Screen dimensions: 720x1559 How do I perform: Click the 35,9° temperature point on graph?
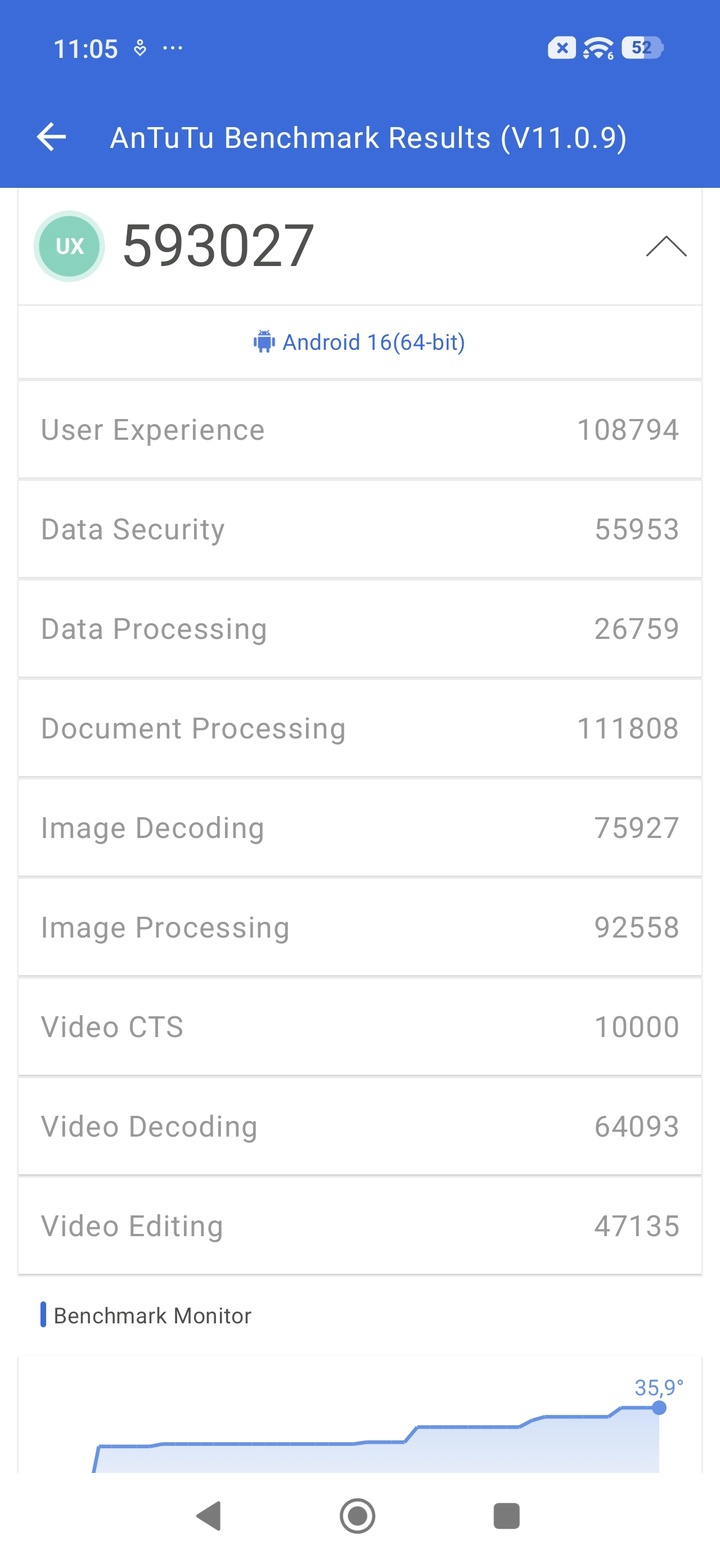click(x=659, y=1407)
